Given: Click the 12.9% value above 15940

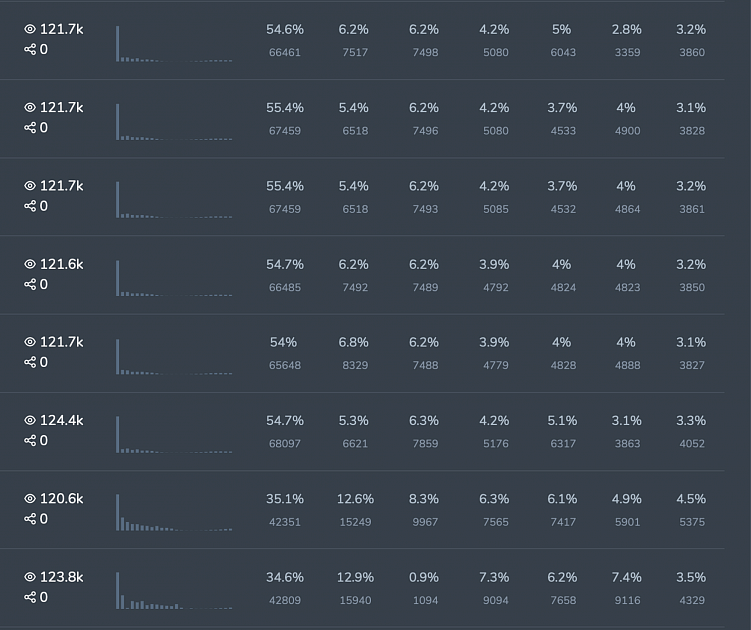Looking at the screenshot, I should click(355, 577).
